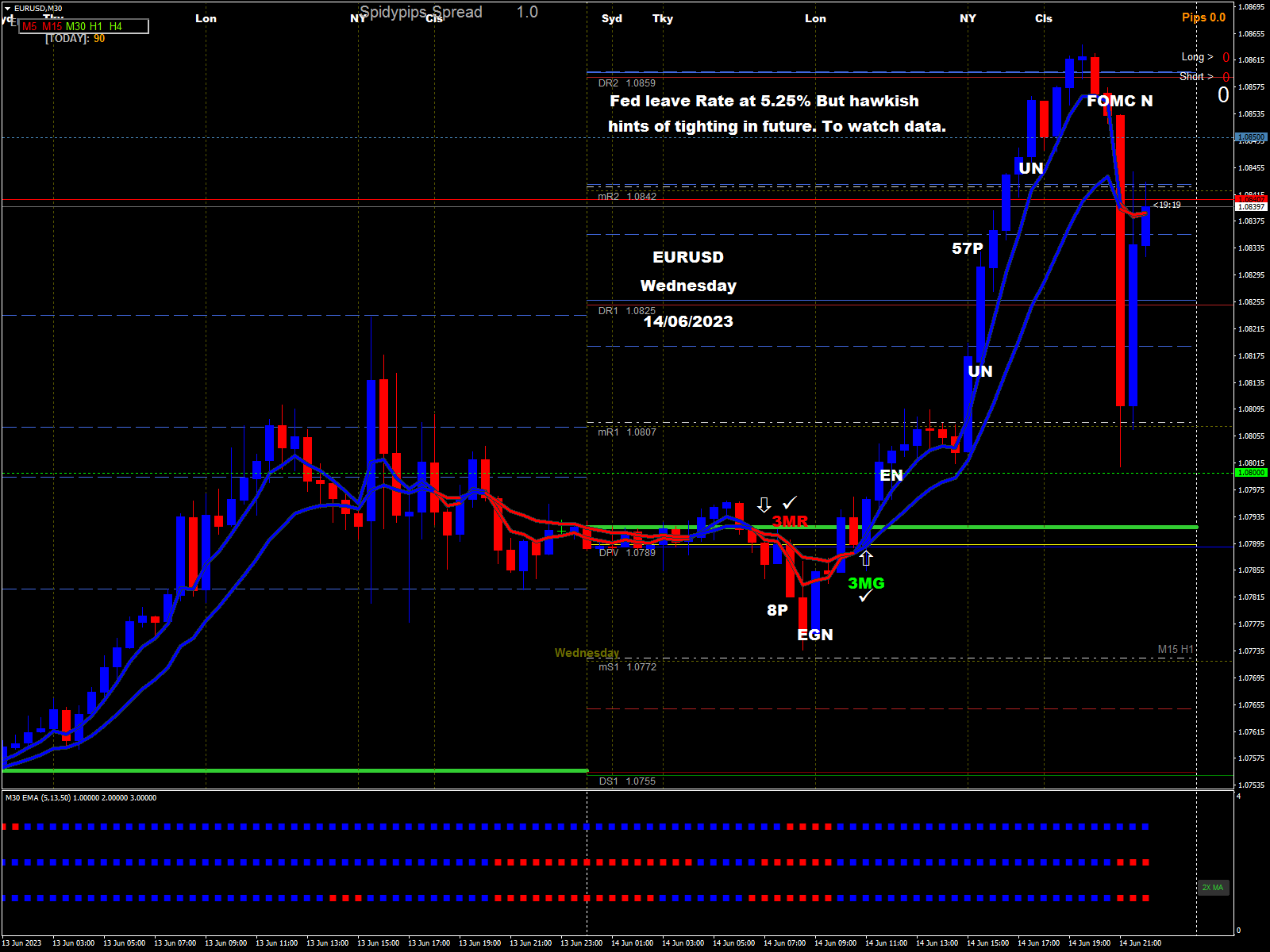The height and width of the screenshot is (952, 1270).
Task: Select the FOMC N annotation
Action: tap(1120, 101)
